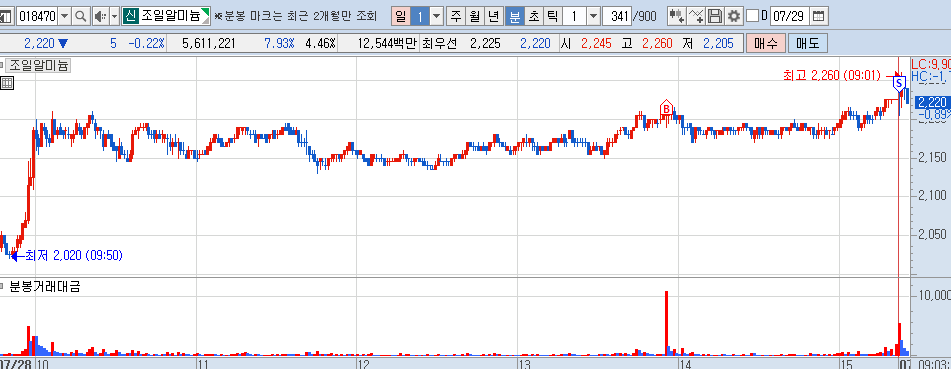This screenshot has height=369, width=951.
Task: Click the add line indicator icon
Action: click(696, 16)
